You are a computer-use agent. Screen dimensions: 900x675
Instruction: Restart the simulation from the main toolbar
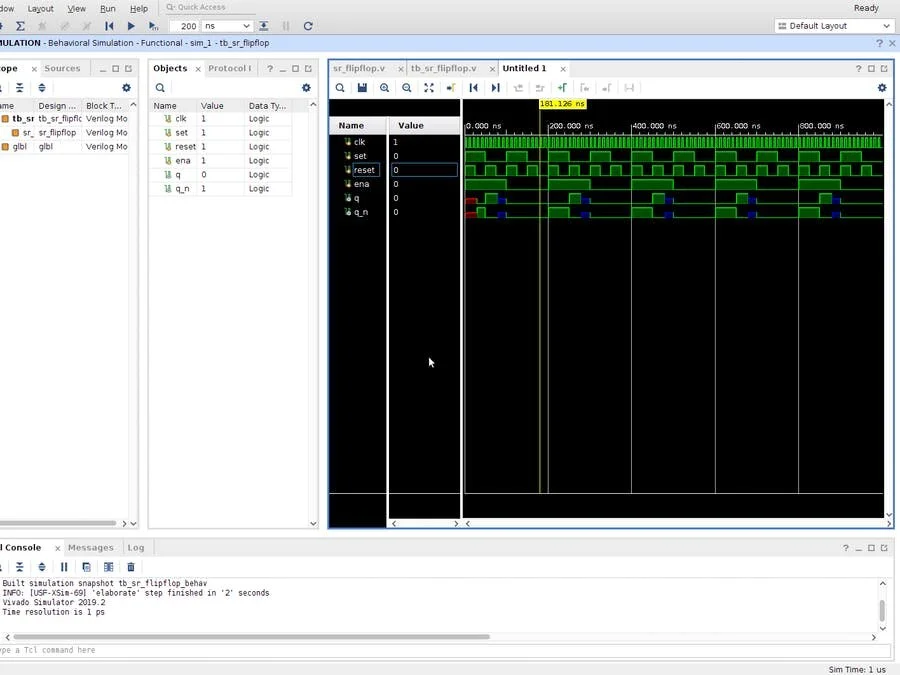(x=110, y=26)
